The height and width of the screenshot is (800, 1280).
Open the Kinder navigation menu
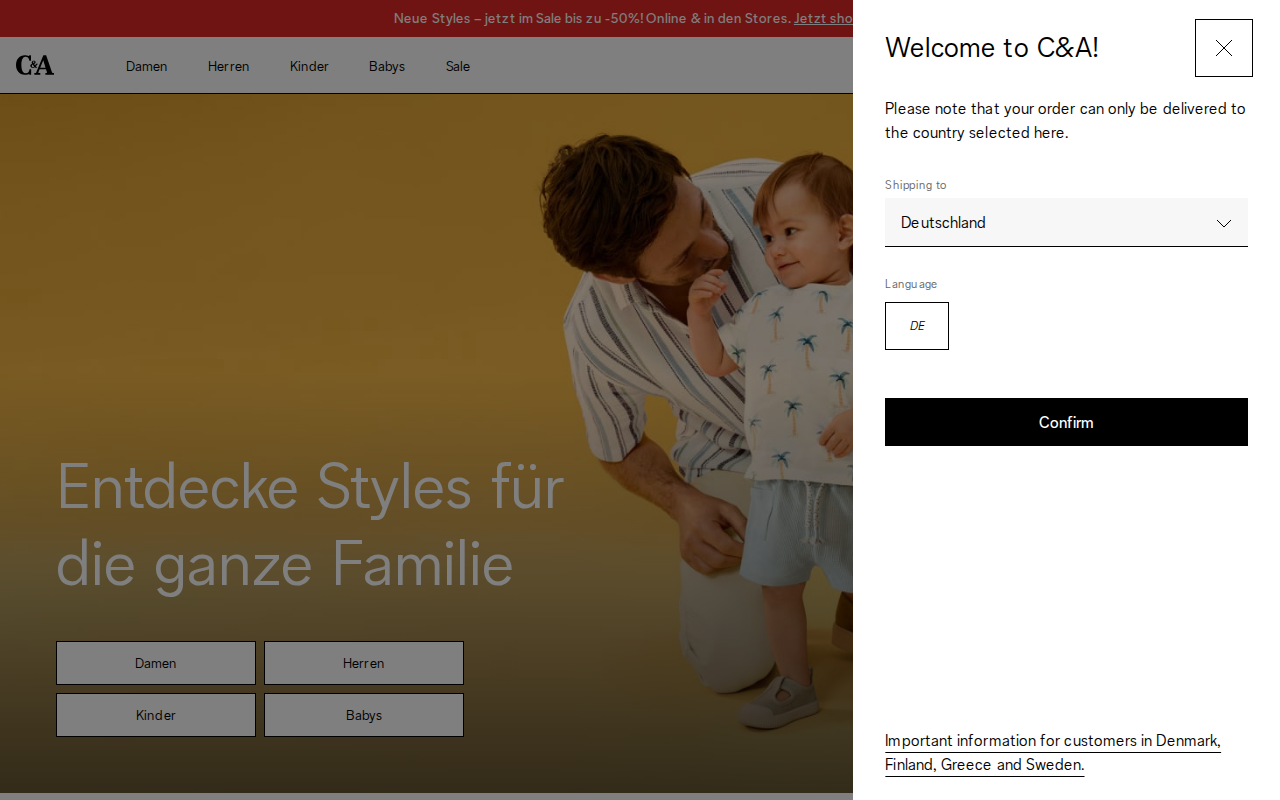coord(309,66)
